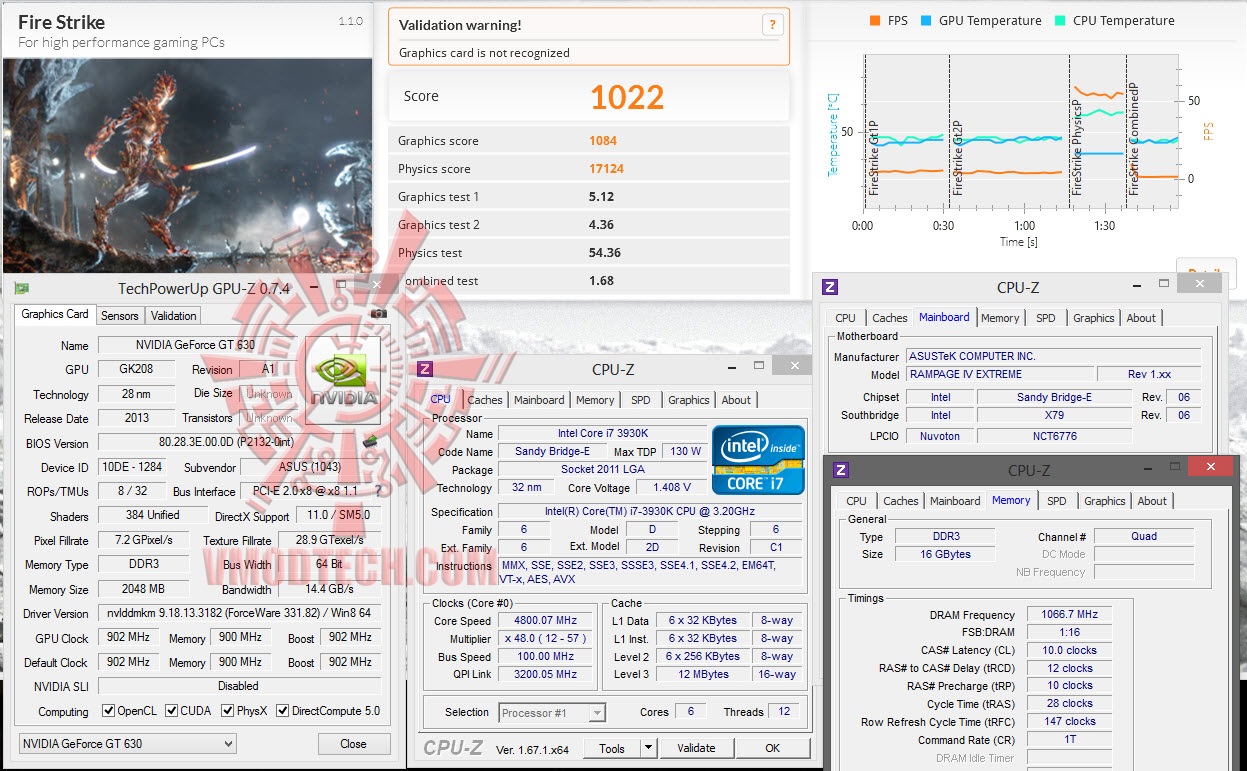Screen dimensions: 1247x771
Task: Maximize the CPU-Z CPU window
Action: pyautogui.click(x=759, y=366)
